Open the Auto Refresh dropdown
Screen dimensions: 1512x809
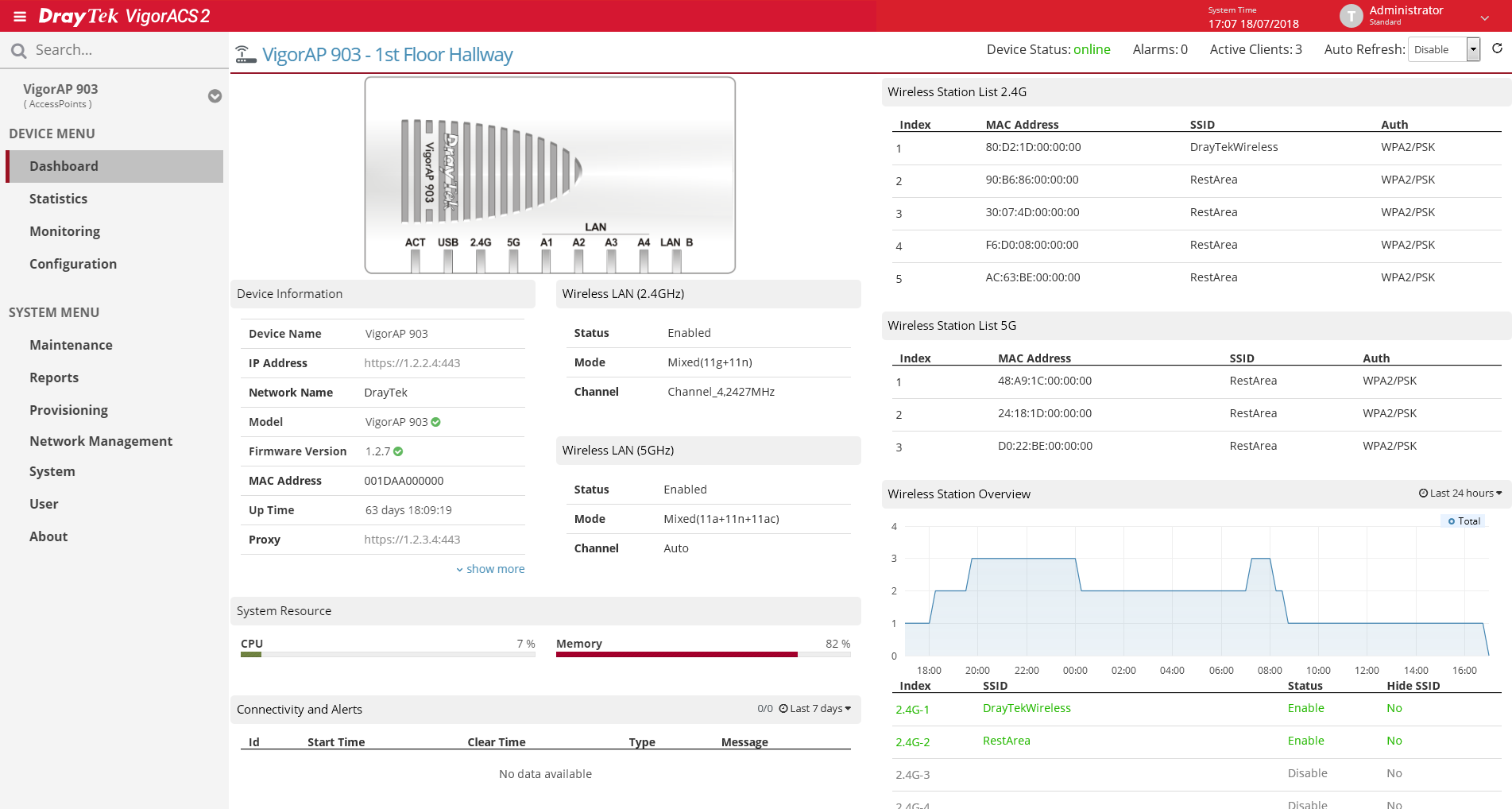click(1444, 49)
